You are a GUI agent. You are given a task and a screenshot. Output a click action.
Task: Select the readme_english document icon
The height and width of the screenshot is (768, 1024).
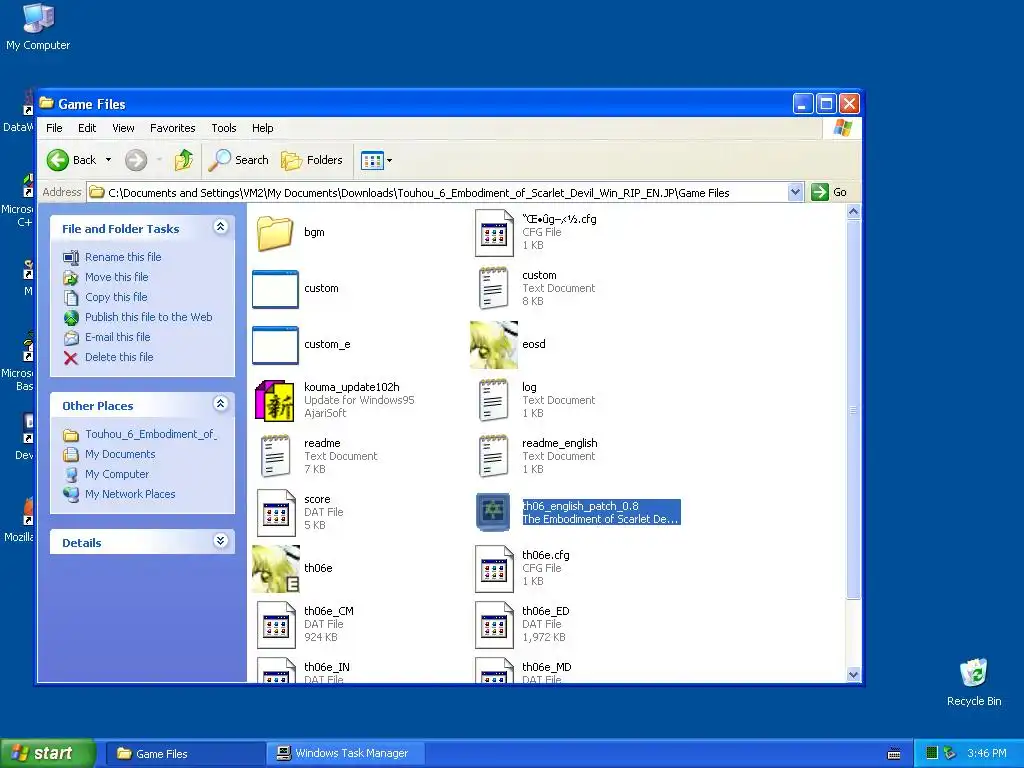(x=494, y=456)
